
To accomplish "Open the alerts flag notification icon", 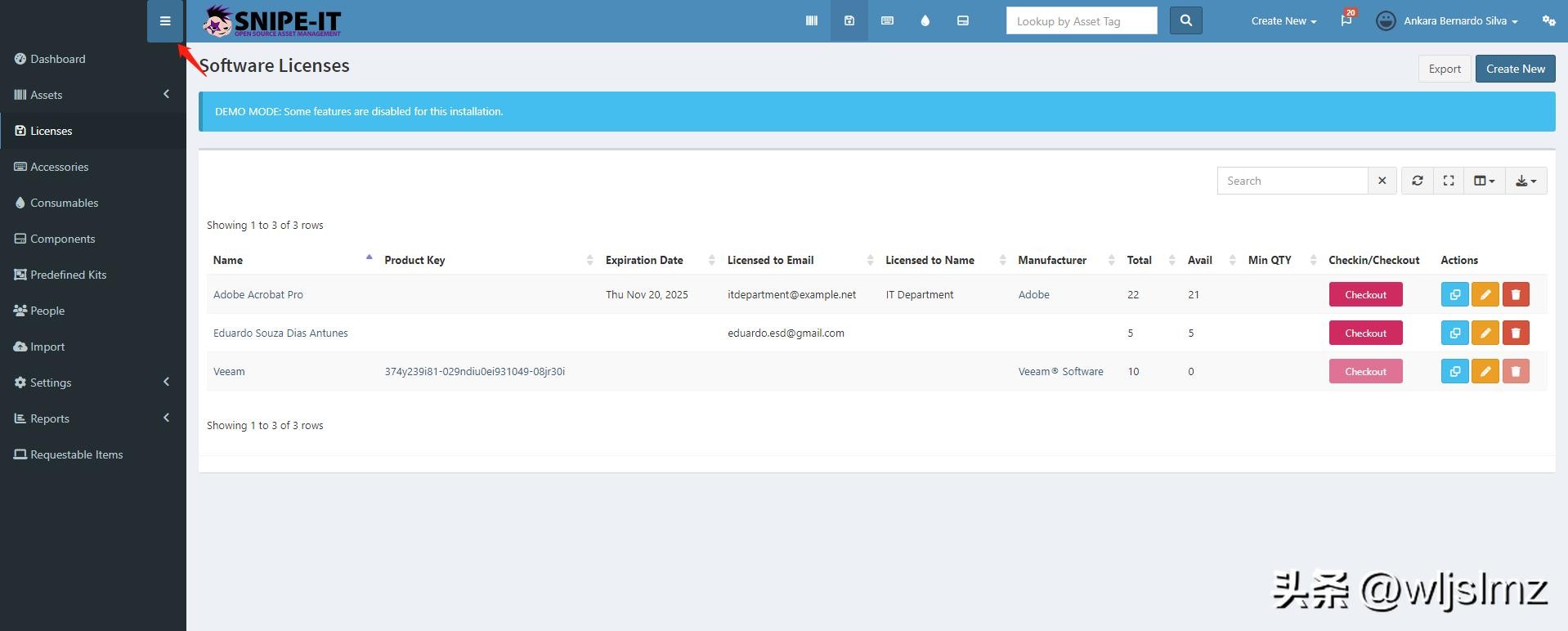I will (x=1346, y=21).
